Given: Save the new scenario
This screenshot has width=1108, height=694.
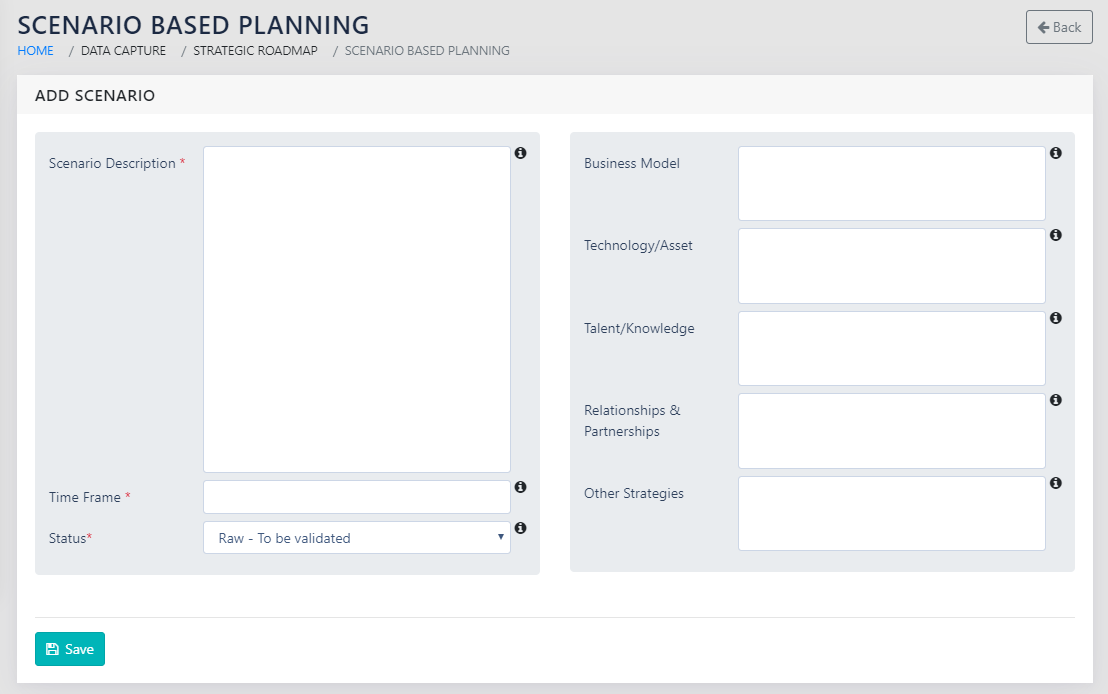Looking at the screenshot, I should (70, 649).
